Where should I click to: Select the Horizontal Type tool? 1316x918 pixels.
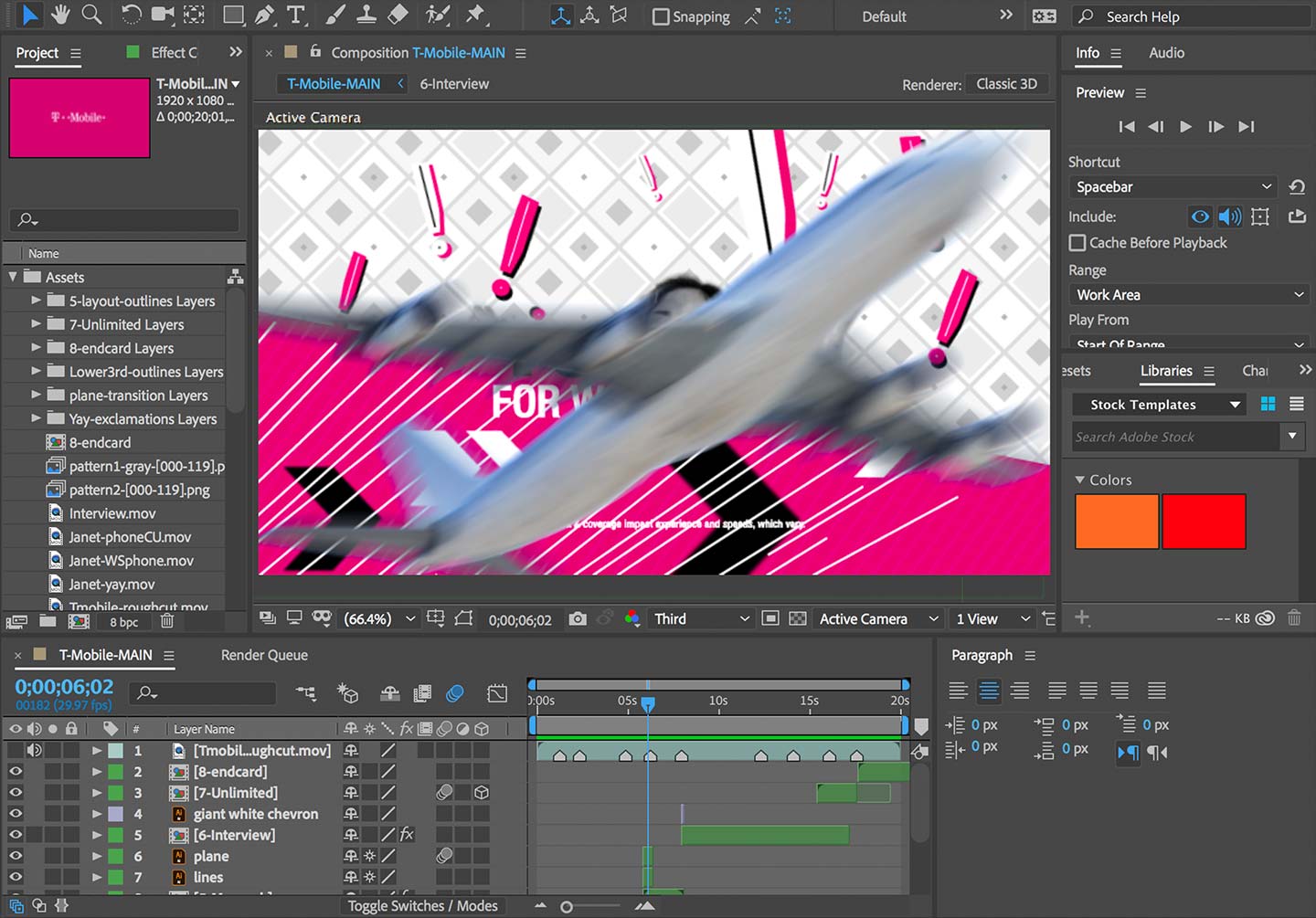pos(295,15)
